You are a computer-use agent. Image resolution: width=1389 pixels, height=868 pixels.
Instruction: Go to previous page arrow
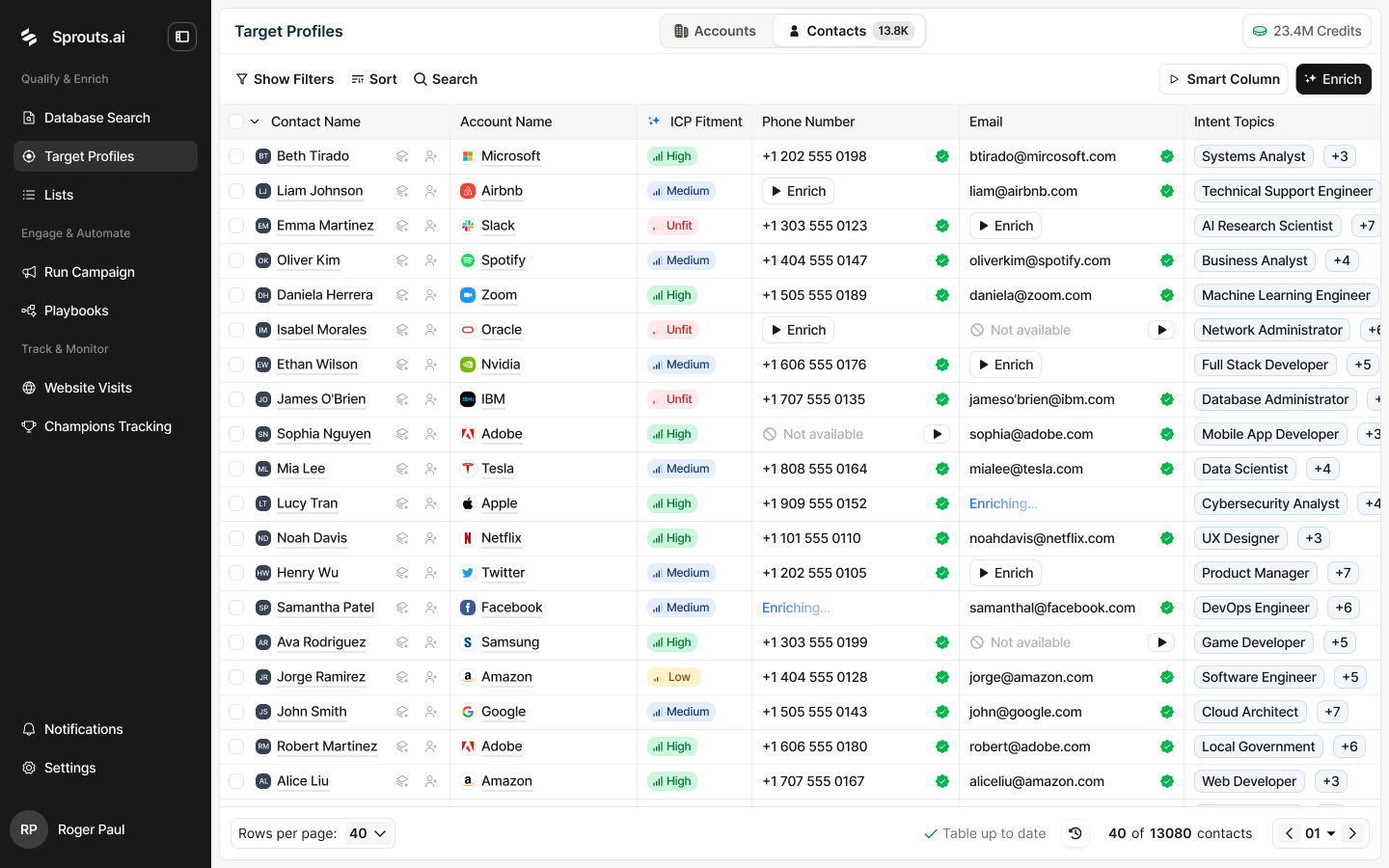point(1289,833)
